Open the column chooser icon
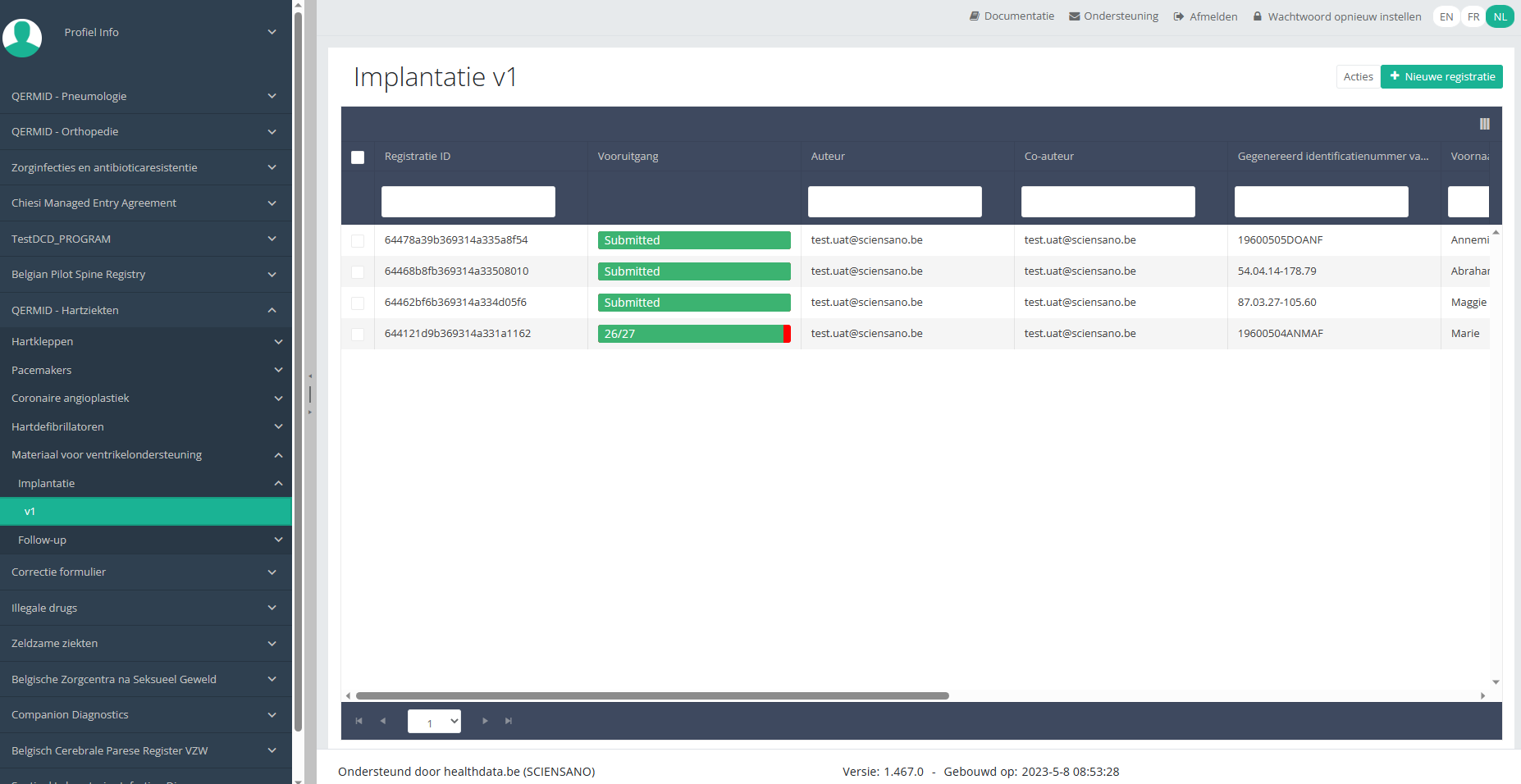The width and height of the screenshot is (1521, 784). [1484, 124]
